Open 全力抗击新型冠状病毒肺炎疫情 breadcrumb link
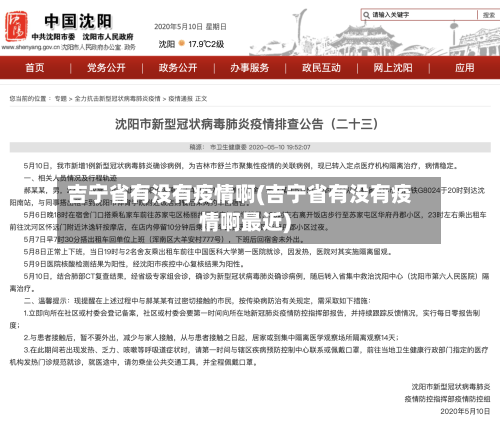 click(117, 99)
